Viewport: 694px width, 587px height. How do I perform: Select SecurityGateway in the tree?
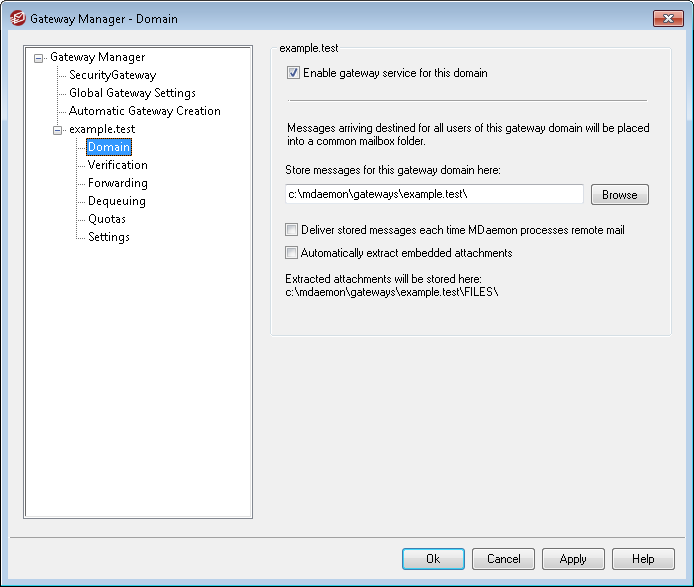pyautogui.click(x=112, y=75)
